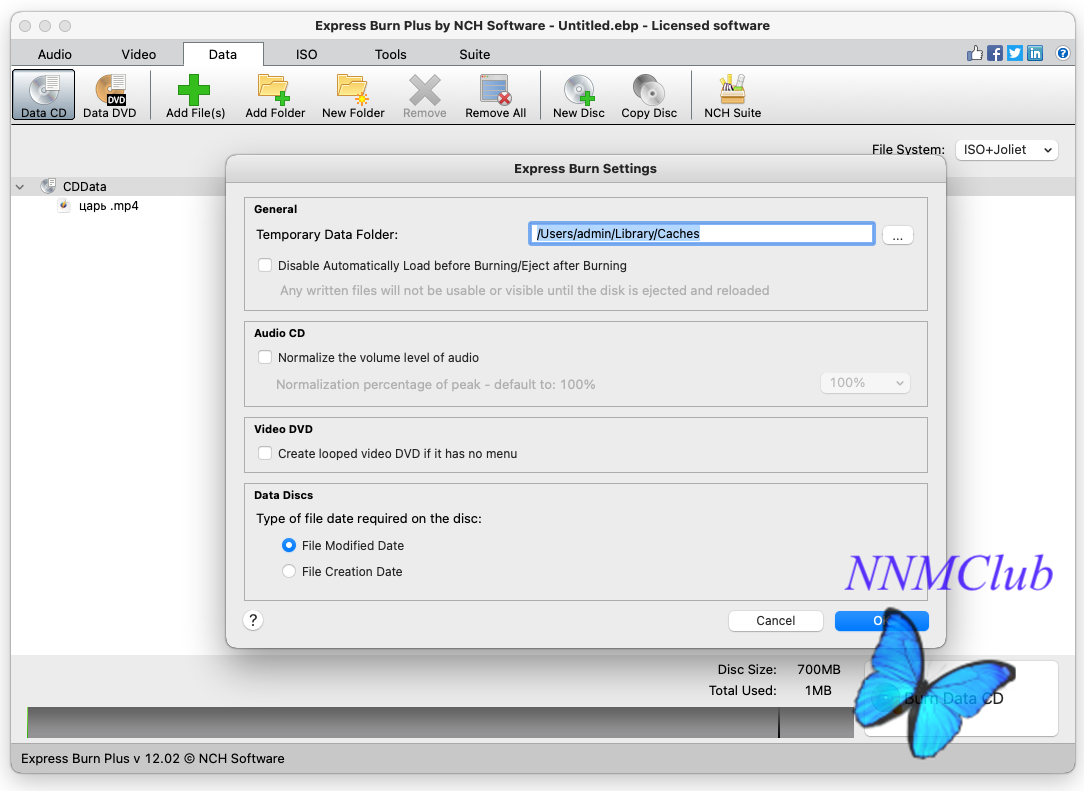Viewport: 1084px width, 791px height.
Task: Open settings dialog help question mark
Action: [x=253, y=620]
